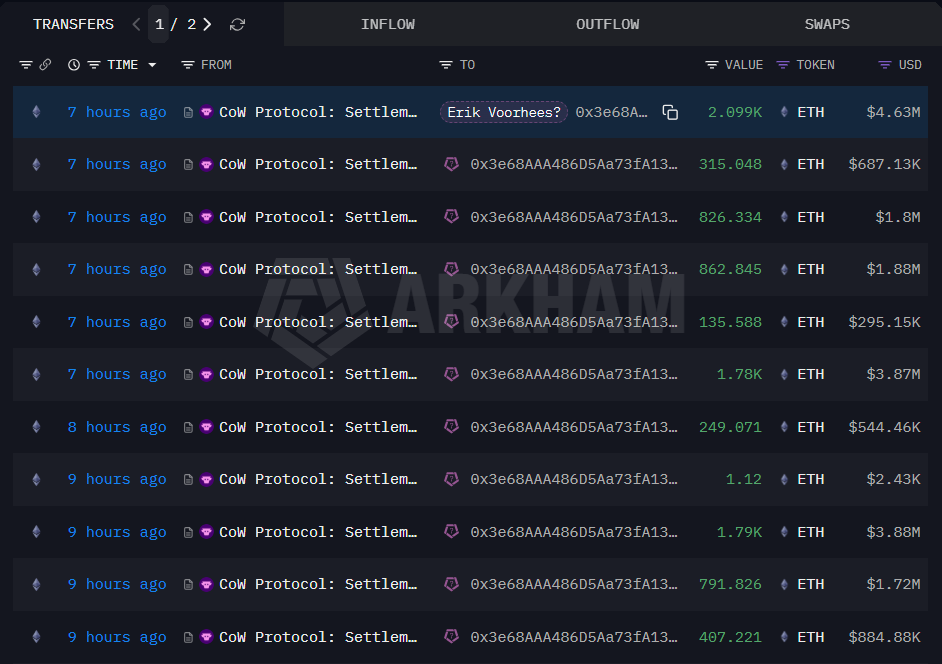Image resolution: width=942 pixels, height=664 pixels.
Task: Open the Erik Voorhees entity label
Action: click(x=504, y=112)
